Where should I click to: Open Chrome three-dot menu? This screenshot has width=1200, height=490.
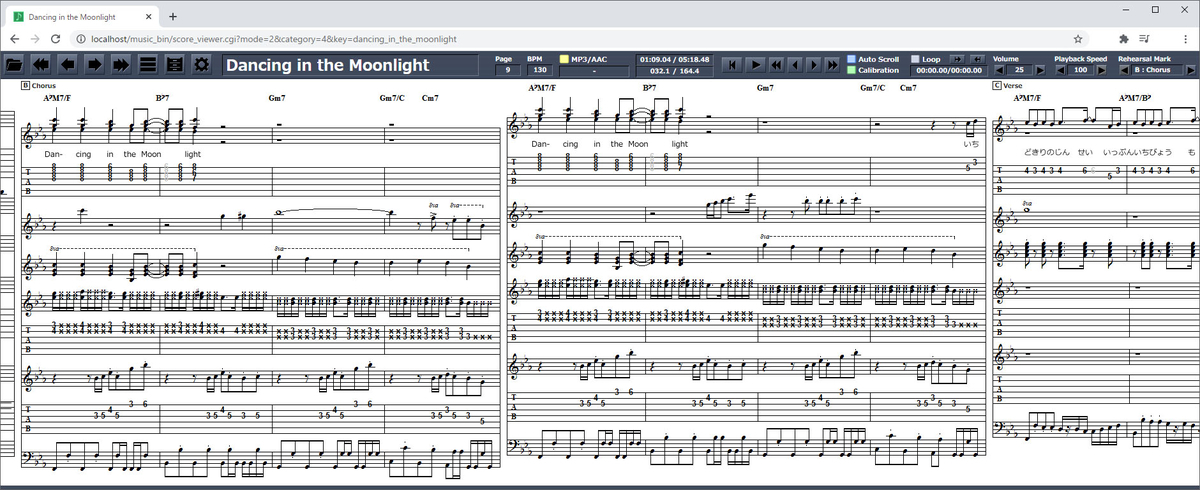[1184, 39]
